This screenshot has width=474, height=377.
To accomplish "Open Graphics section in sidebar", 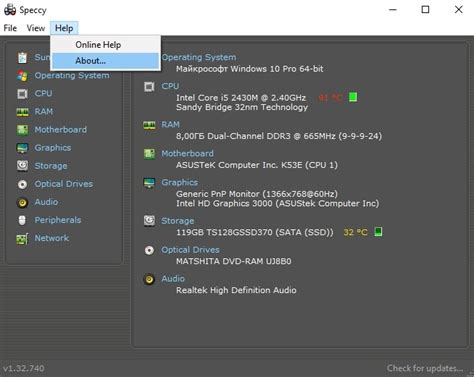I will (53, 148).
